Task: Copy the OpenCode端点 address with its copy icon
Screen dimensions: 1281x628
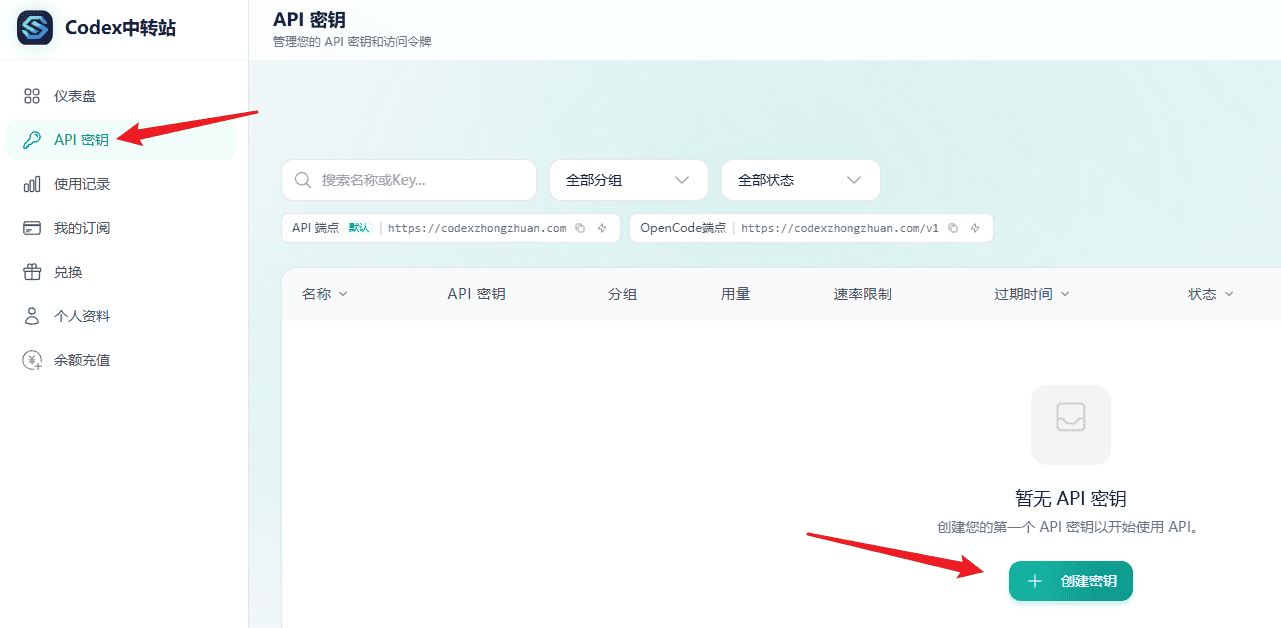Action: 953,228
